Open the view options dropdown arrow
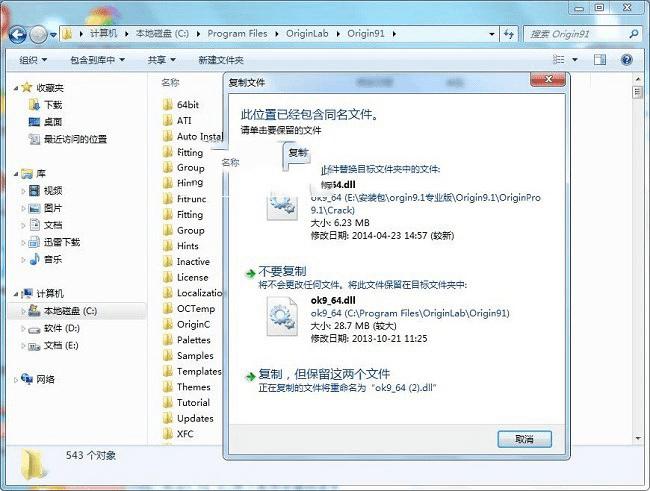650x491 pixels. pyautogui.click(x=575, y=60)
